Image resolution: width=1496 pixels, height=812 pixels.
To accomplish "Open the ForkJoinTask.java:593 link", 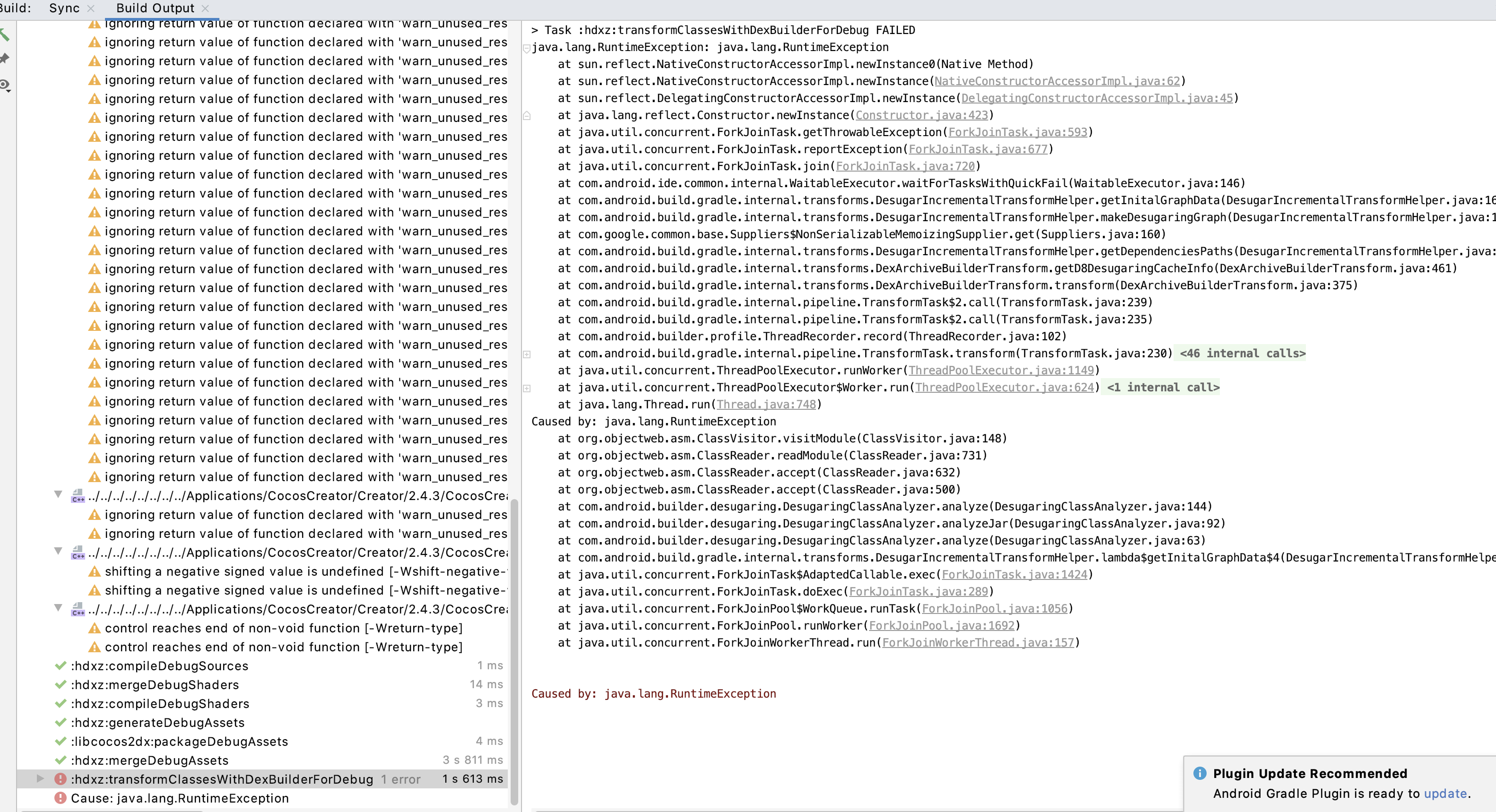I will [1018, 132].
